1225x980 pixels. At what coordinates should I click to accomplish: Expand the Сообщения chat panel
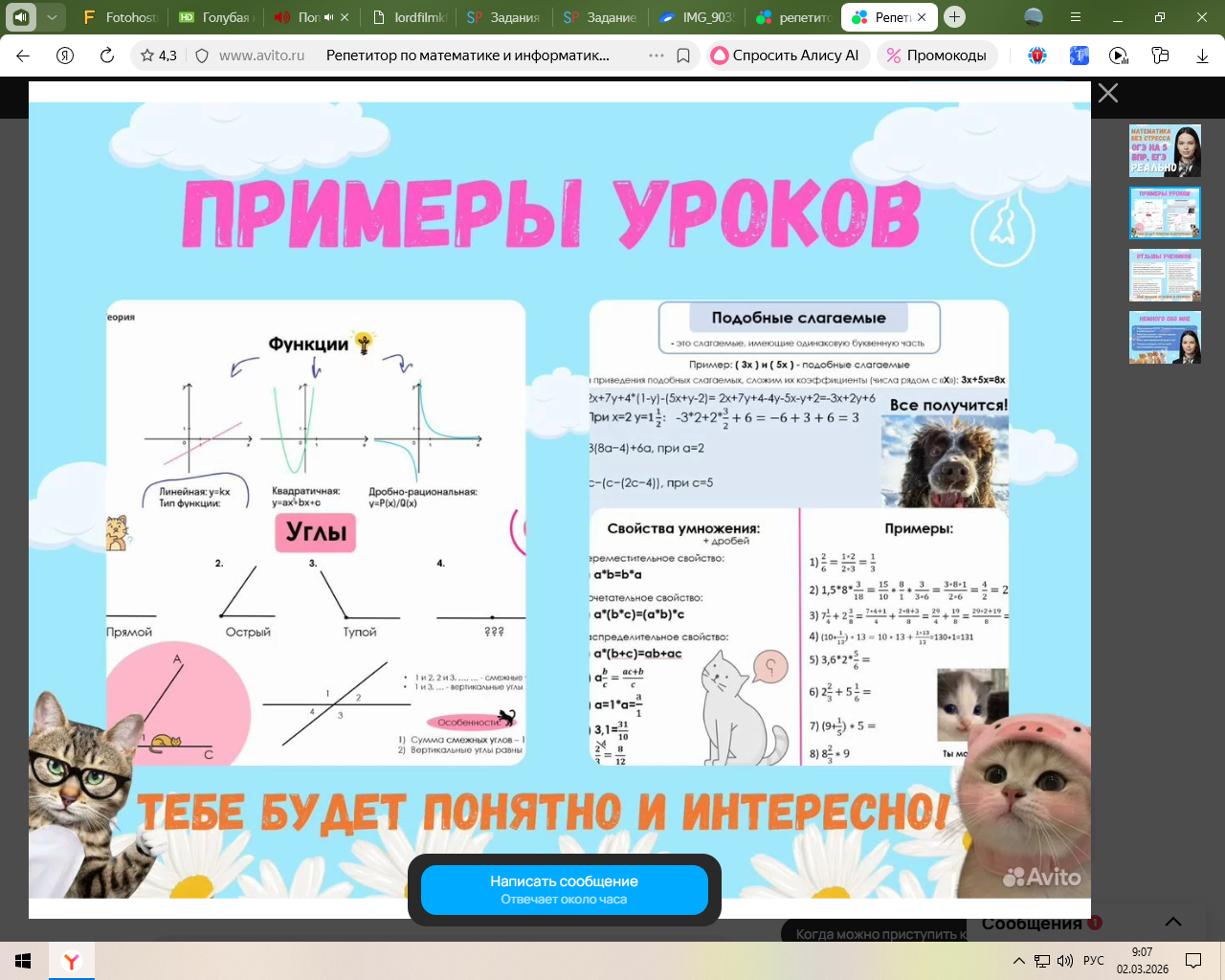(x=1172, y=923)
